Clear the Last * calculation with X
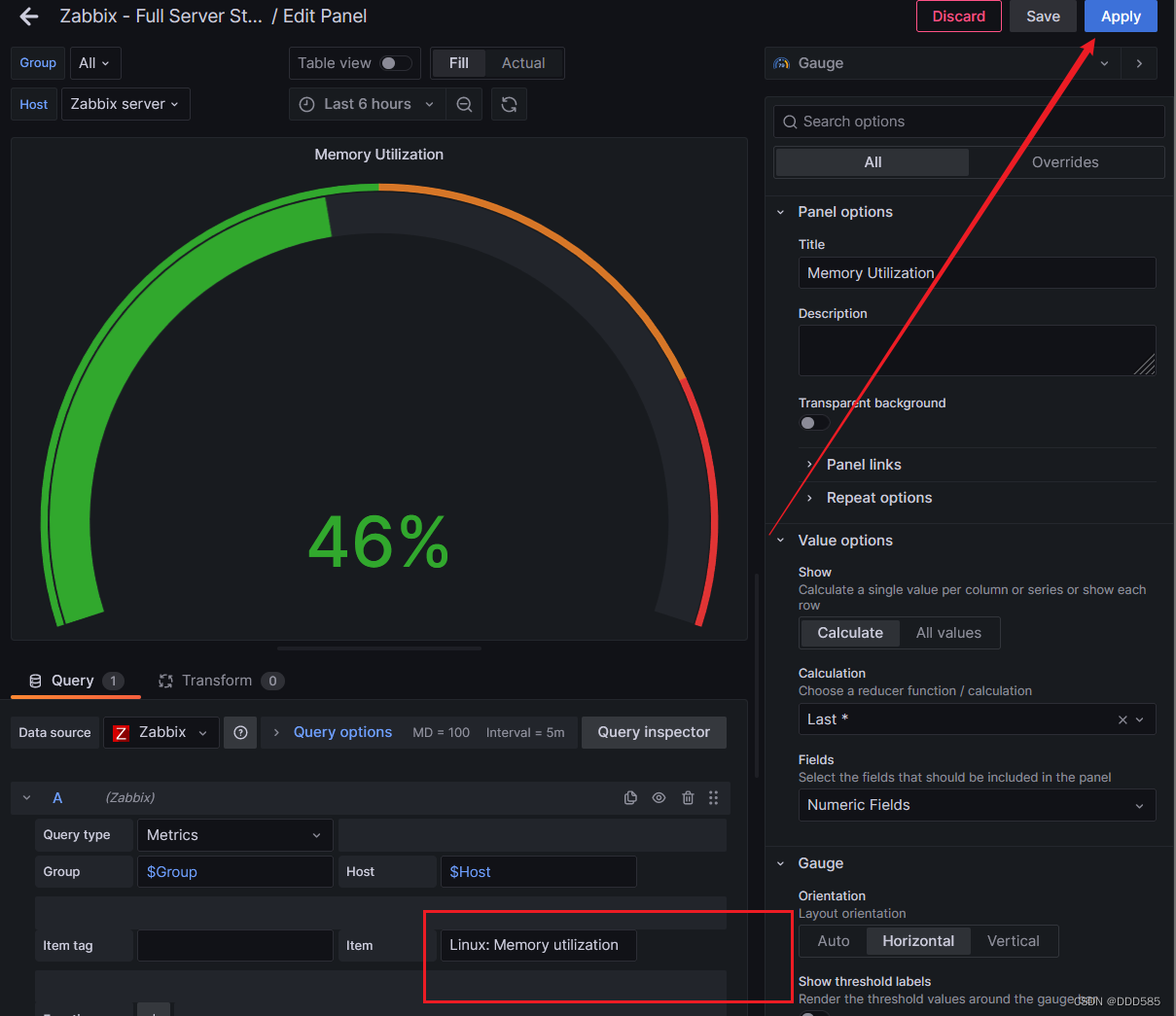 pyautogui.click(x=1123, y=719)
